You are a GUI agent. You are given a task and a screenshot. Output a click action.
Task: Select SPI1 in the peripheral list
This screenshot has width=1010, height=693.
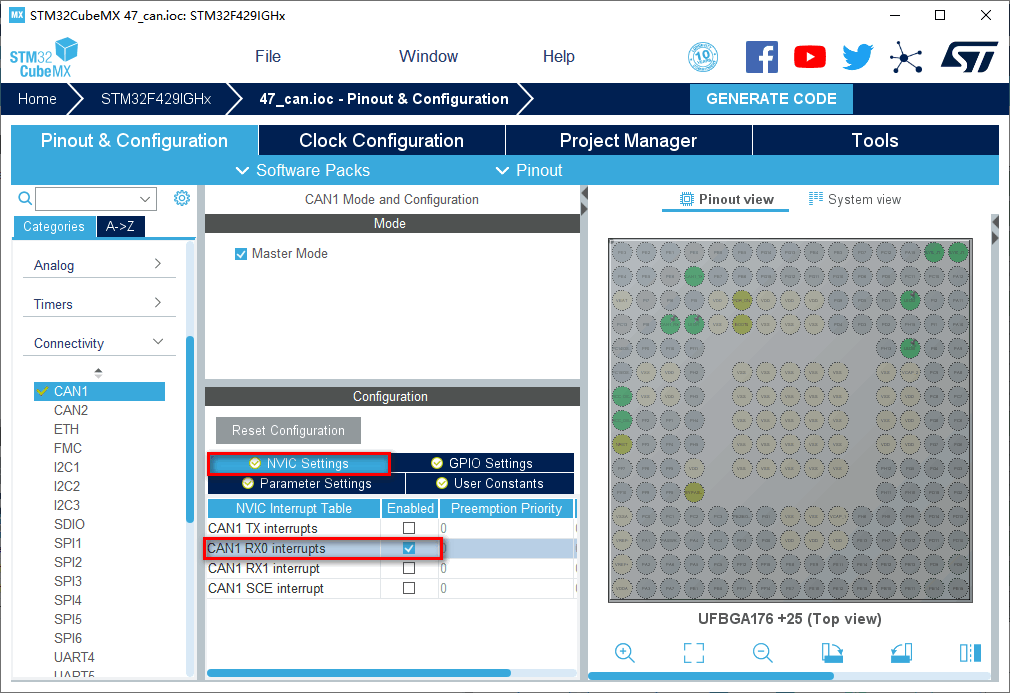click(68, 543)
